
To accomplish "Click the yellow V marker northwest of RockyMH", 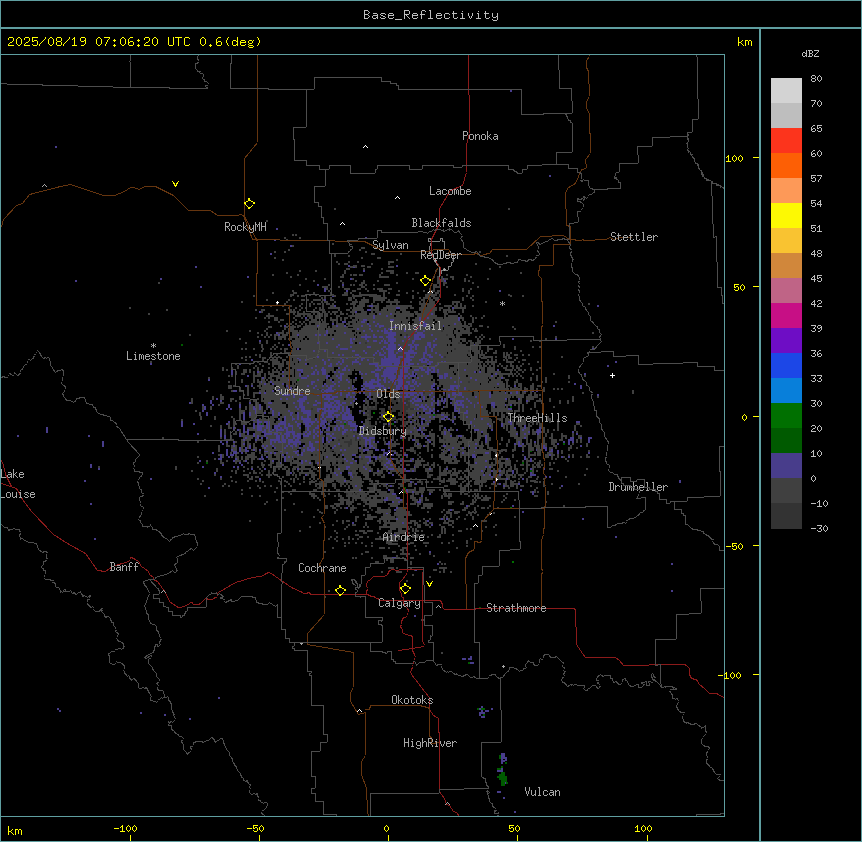I will click(175, 184).
